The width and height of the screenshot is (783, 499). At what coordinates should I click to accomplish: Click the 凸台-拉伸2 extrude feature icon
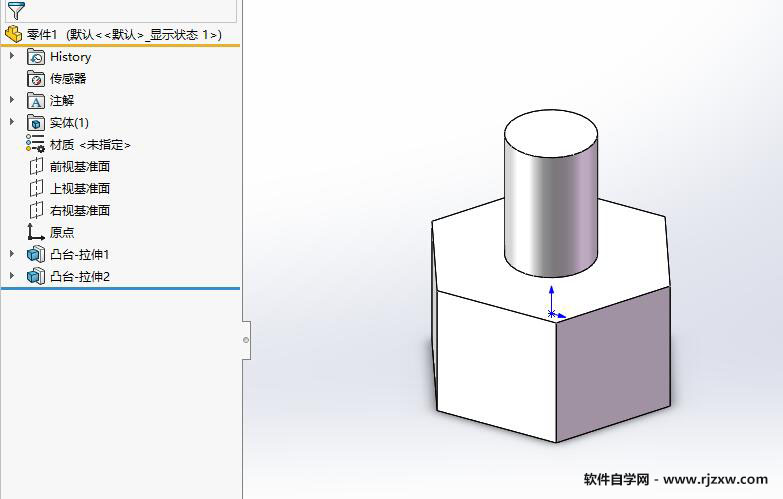point(35,276)
